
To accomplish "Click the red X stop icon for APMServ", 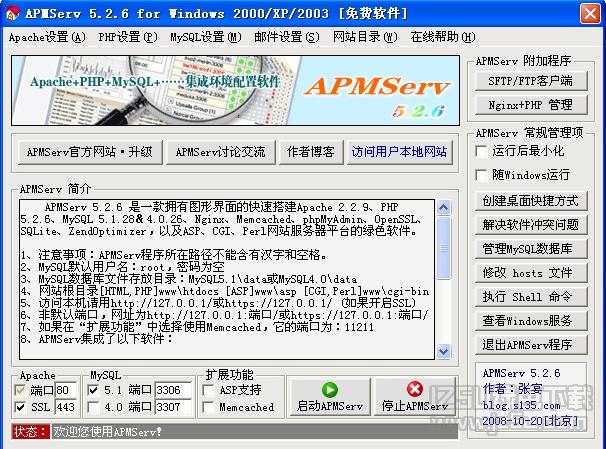I will point(415,389).
